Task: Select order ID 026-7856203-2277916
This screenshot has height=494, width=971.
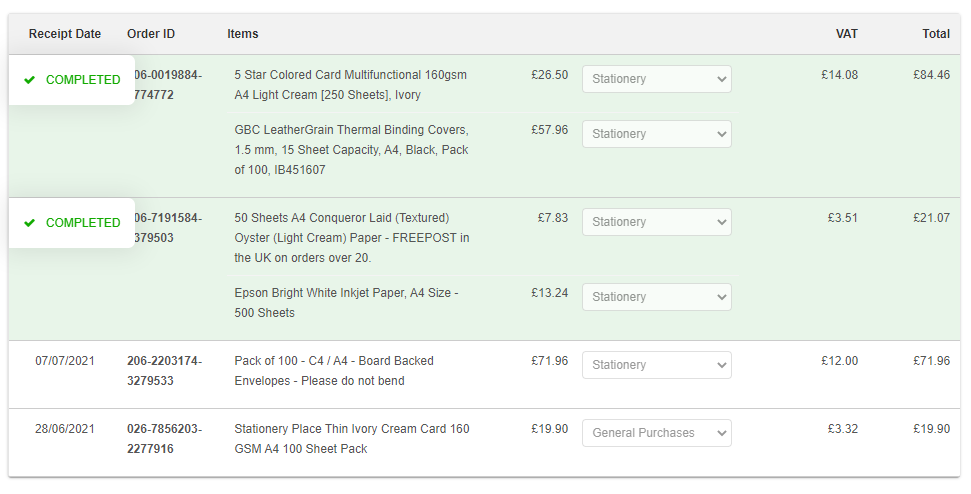Action: [x=164, y=439]
